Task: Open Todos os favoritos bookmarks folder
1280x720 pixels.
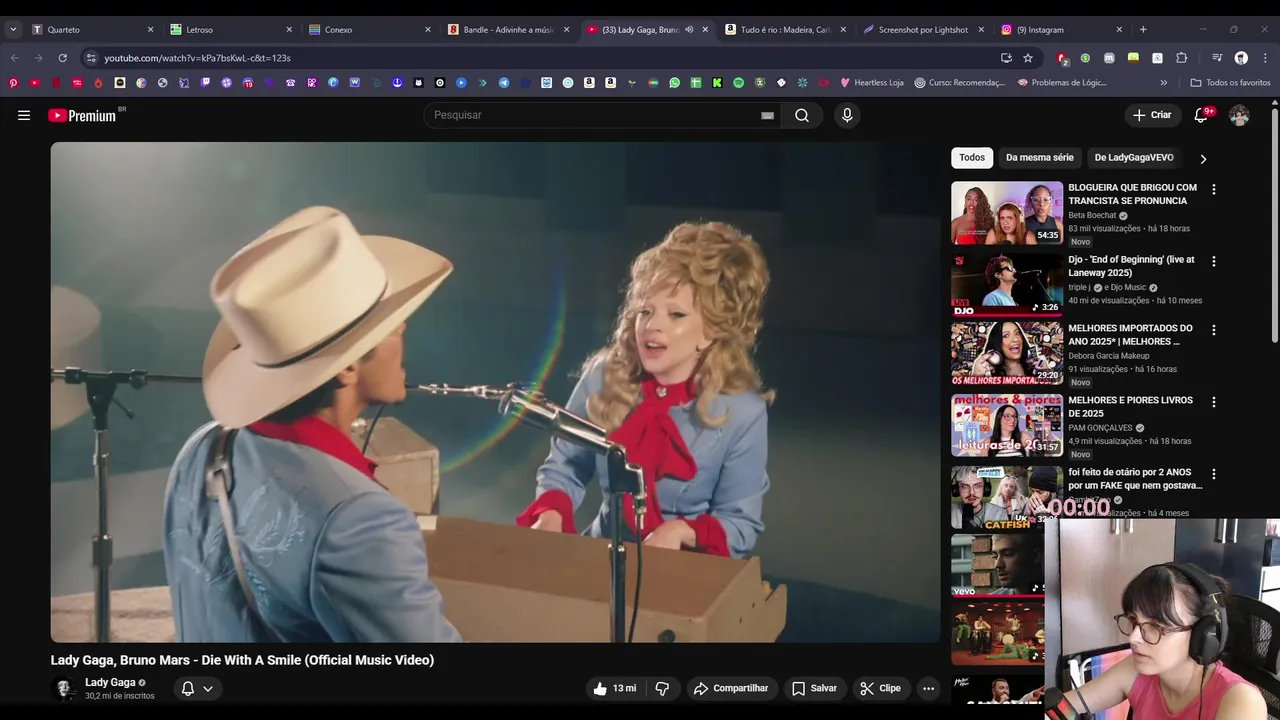Action: click(1230, 82)
